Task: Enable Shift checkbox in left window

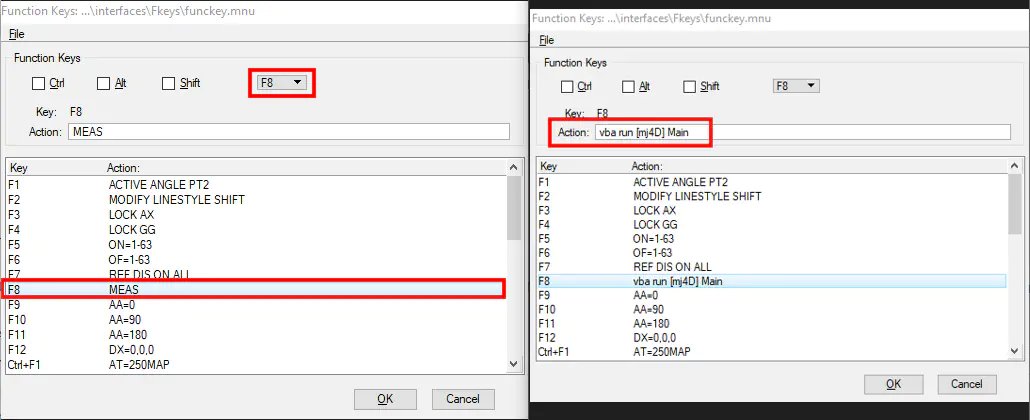Action: click(x=169, y=83)
